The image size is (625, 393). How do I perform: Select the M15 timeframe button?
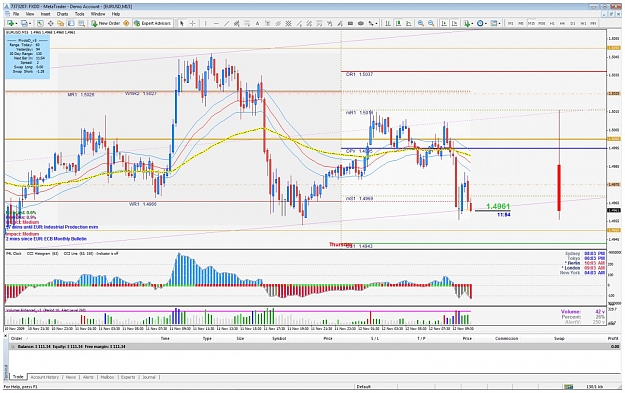coord(531,23)
